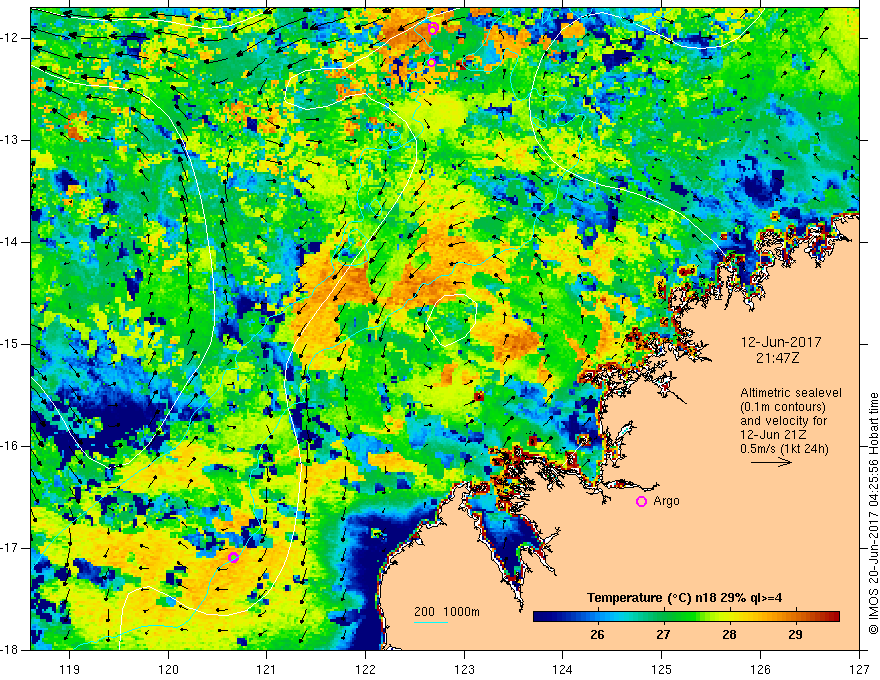Click latitude axis label -12
This screenshot has width=880, height=680.
[x=10, y=38]
